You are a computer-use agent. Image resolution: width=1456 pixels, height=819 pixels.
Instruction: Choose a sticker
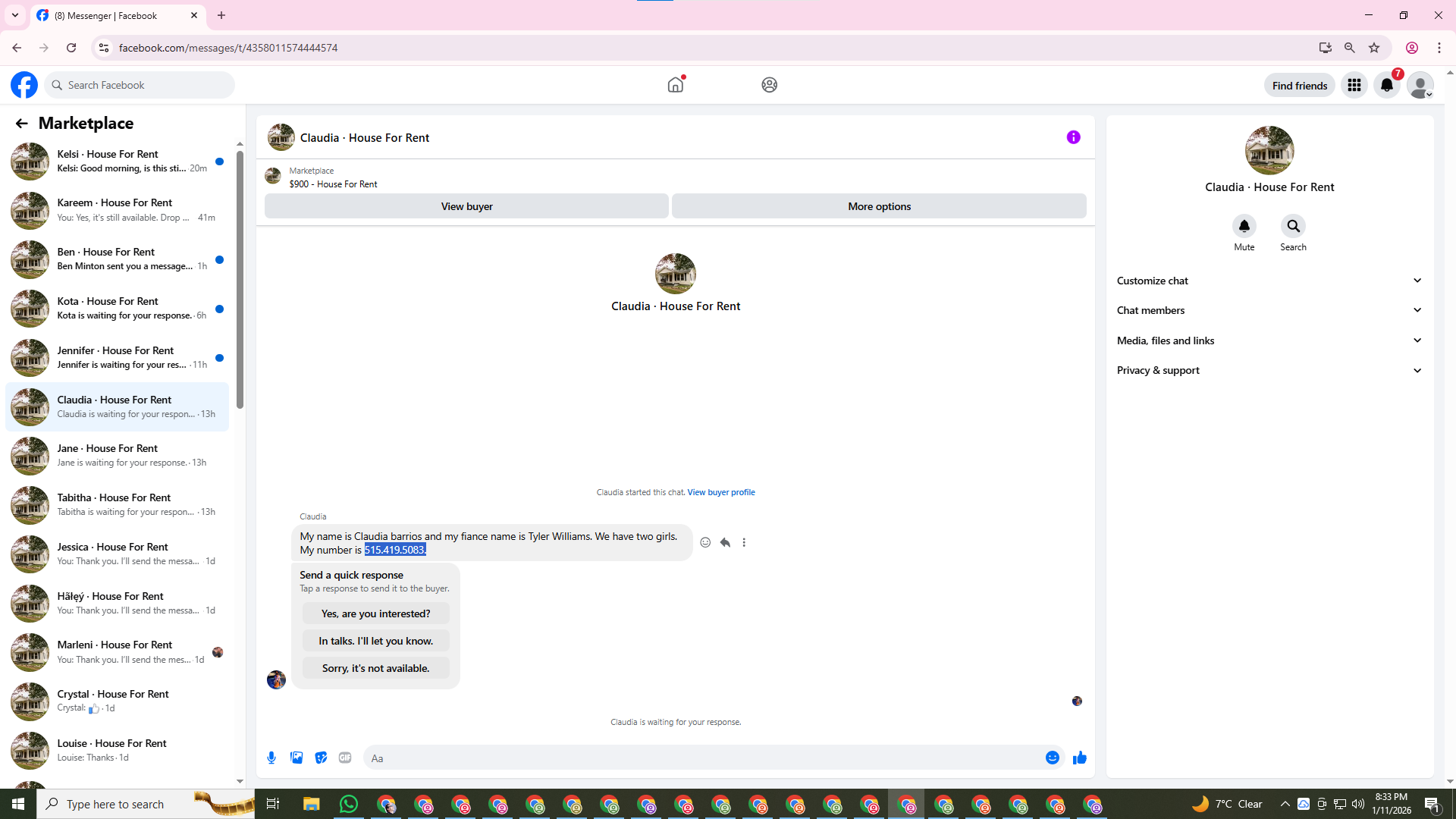click(321, 758)
